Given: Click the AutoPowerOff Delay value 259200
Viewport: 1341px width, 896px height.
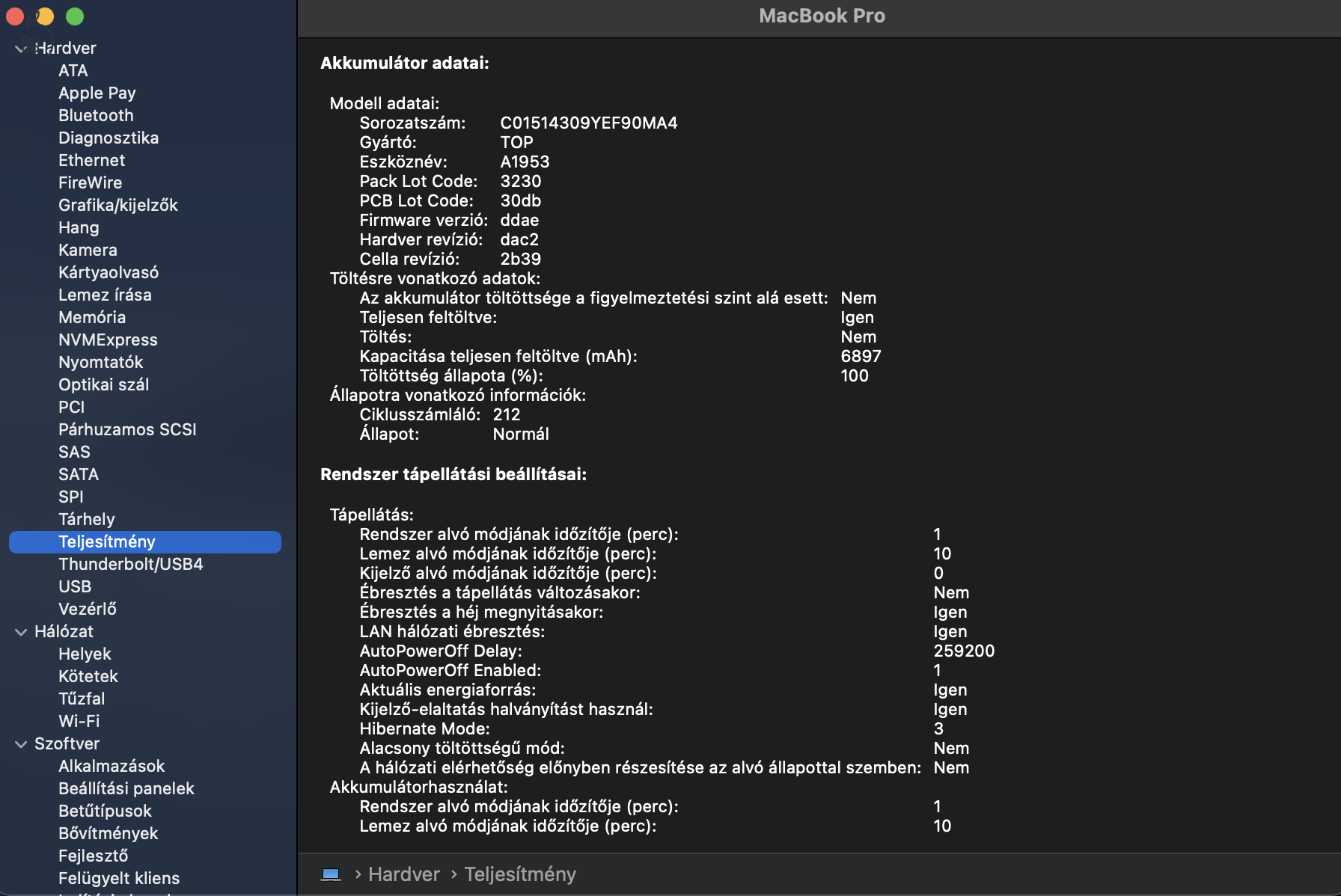Looking at the screenshot, I should tap(964, 651).
